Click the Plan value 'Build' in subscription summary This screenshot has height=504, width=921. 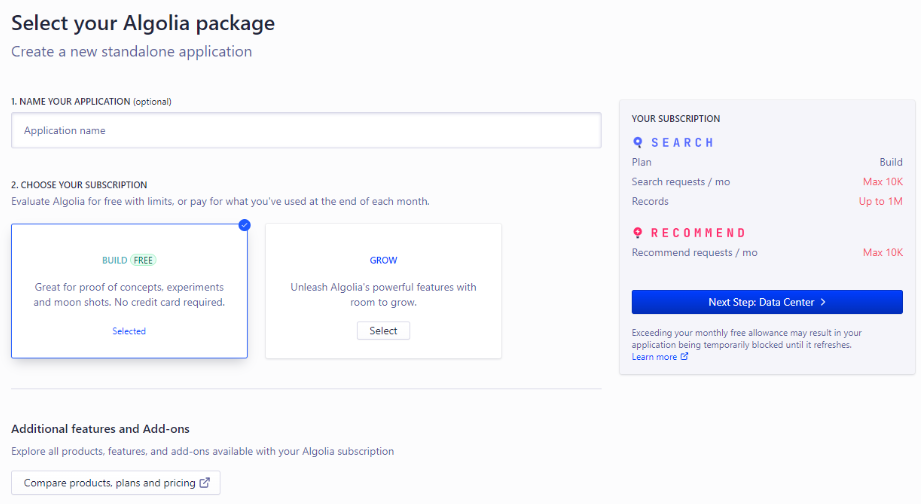[x=890, y=162]
